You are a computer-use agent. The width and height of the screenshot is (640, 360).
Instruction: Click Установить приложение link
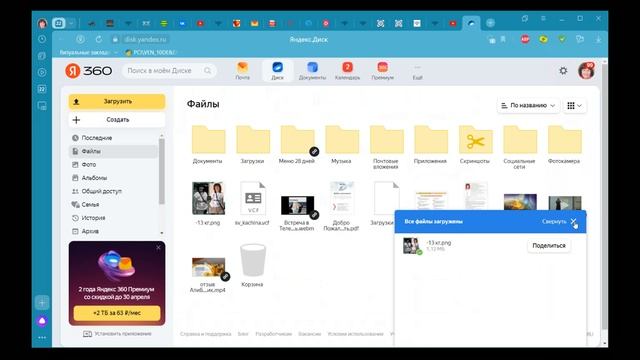[x=117, y=334]
